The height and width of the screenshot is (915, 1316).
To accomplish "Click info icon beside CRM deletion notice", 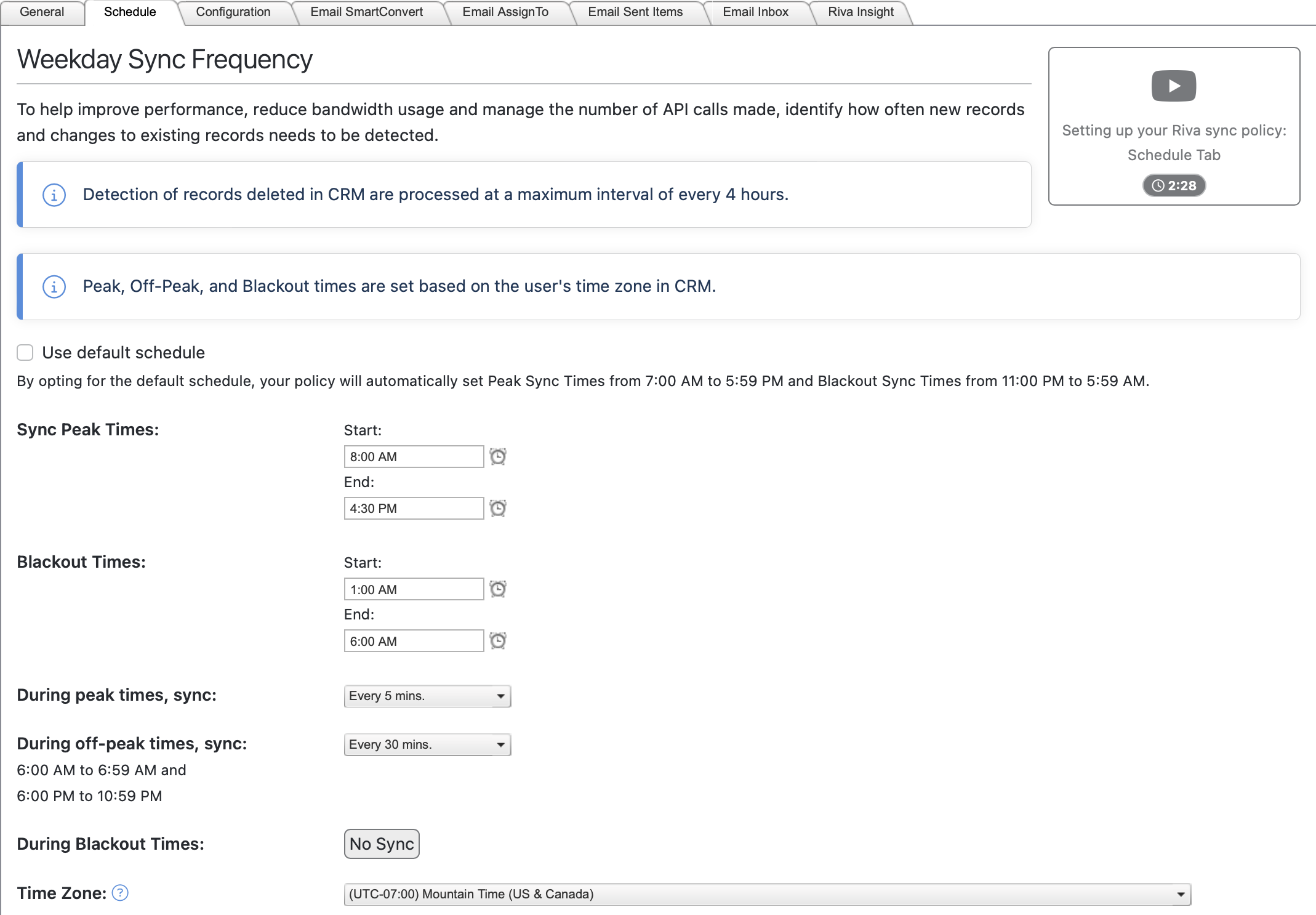I will [x=54, y=195].
